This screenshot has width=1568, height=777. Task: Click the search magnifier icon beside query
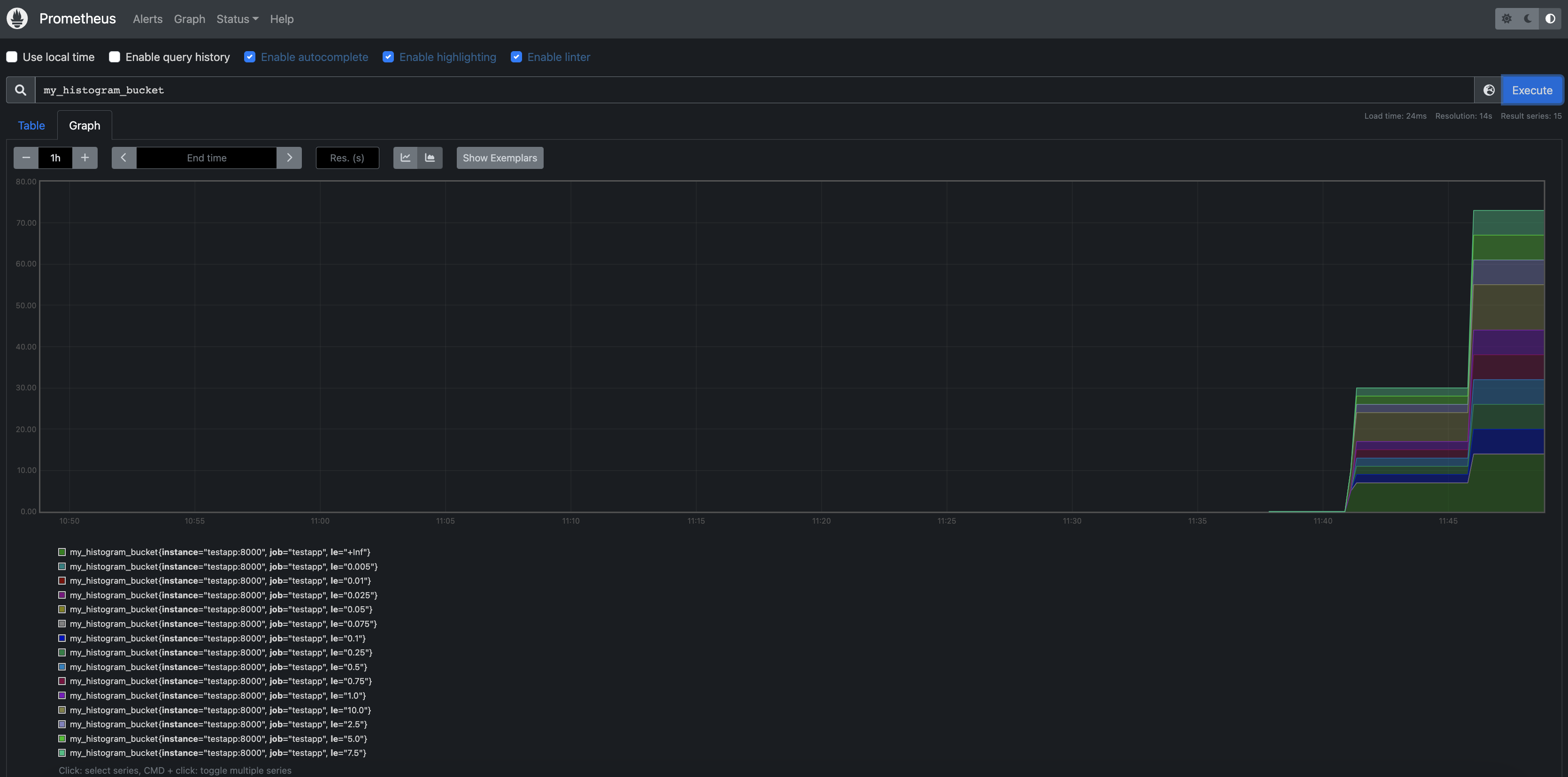tap(21, 90)
